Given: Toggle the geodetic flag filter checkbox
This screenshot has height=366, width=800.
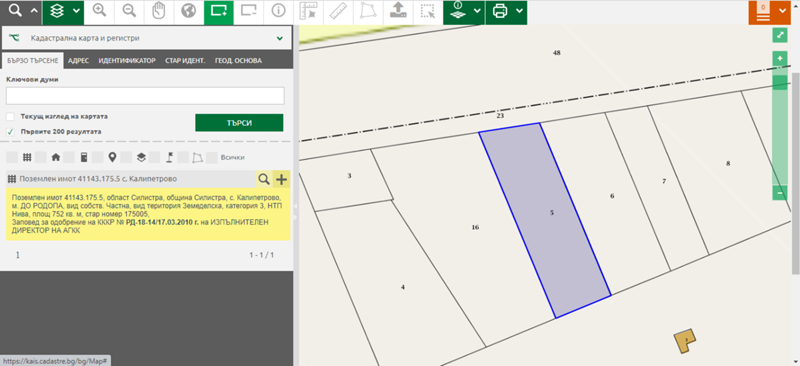Looking at the screenshot, I should [x=155, y=157].
